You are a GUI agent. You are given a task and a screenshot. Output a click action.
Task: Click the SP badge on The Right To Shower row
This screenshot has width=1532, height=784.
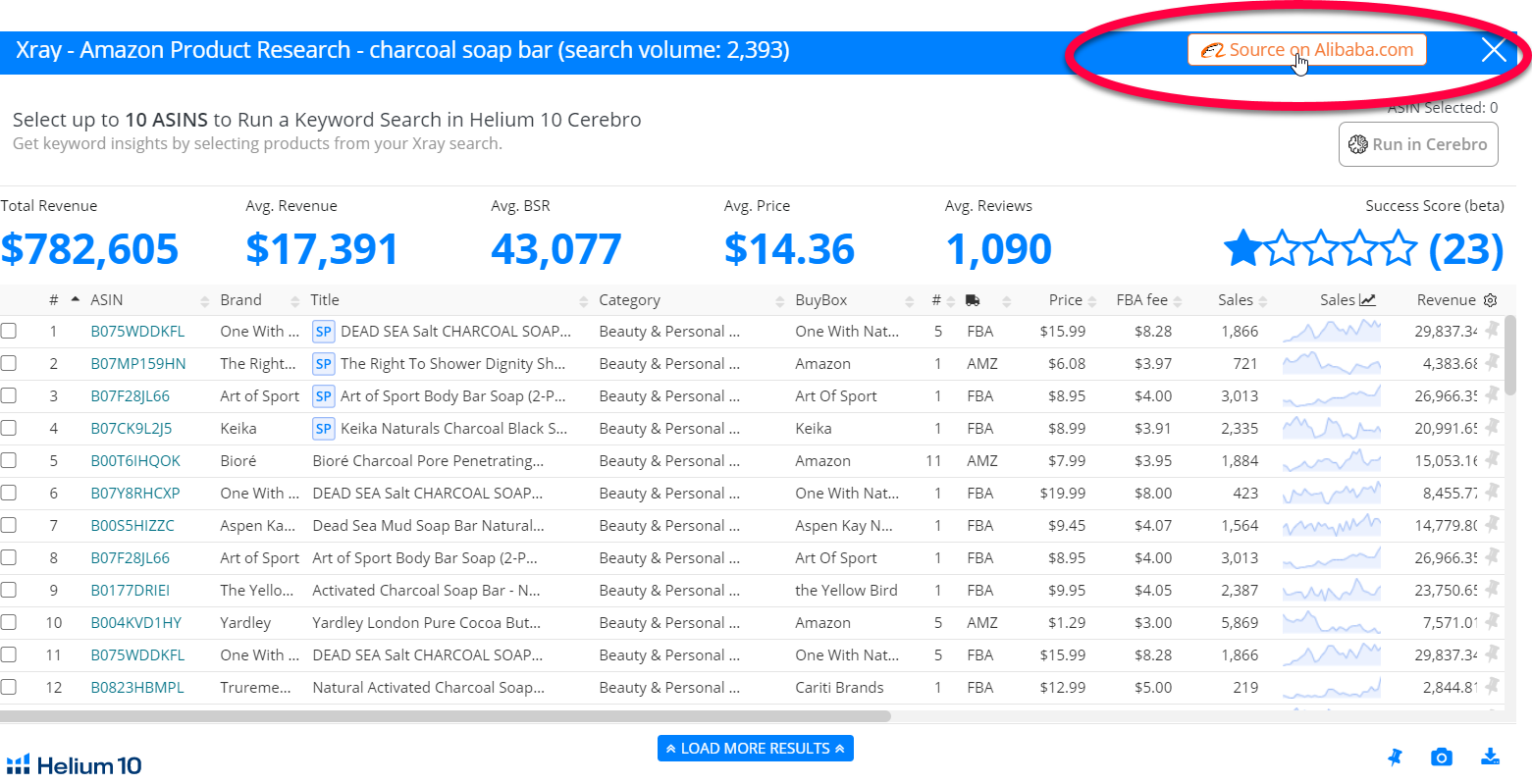323,364
